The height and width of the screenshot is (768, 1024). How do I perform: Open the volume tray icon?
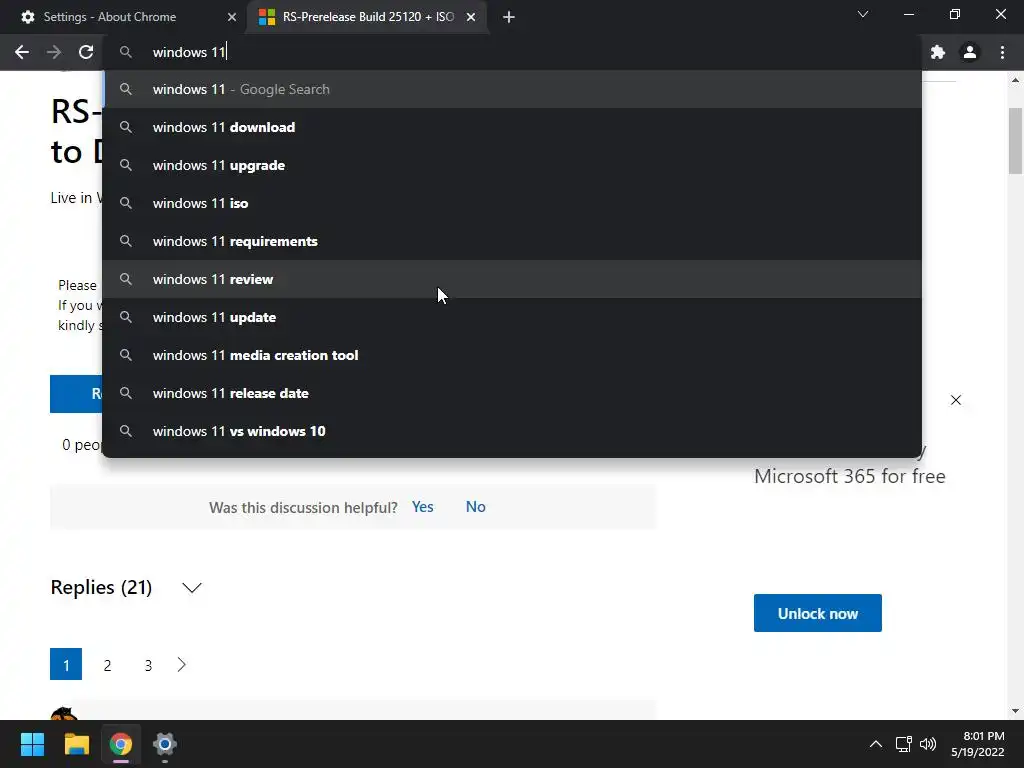click(927, 744)
